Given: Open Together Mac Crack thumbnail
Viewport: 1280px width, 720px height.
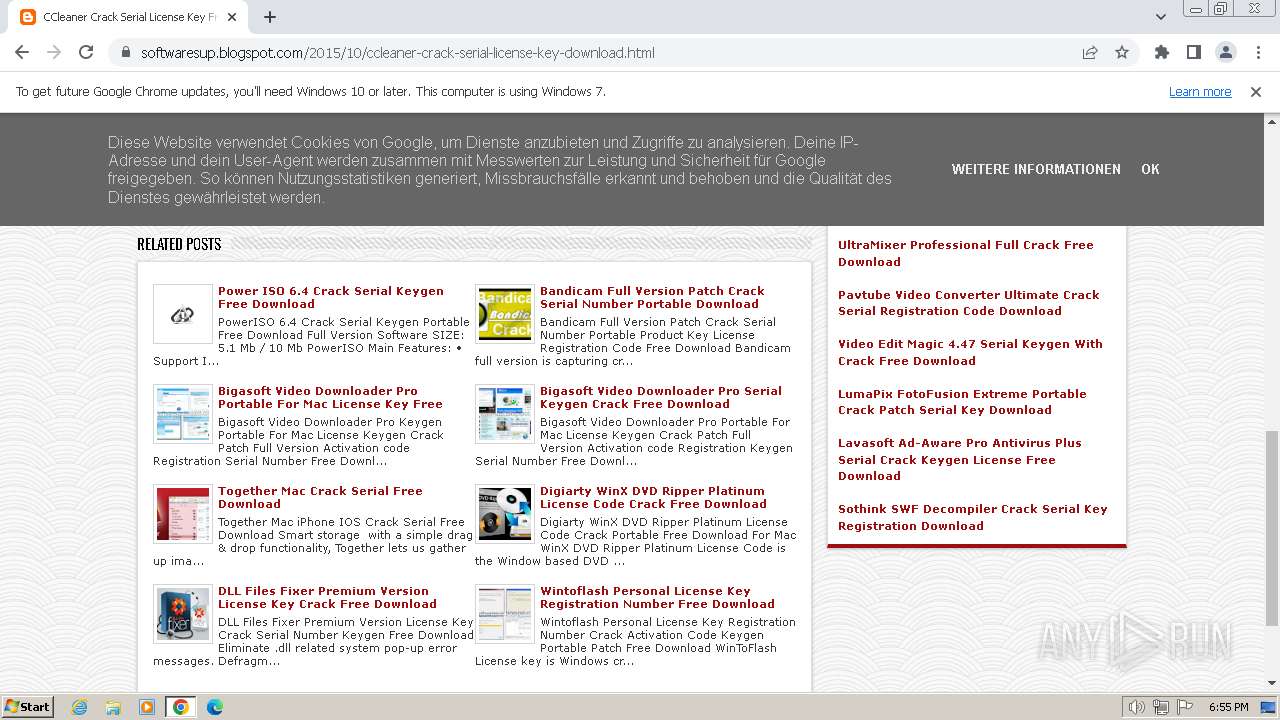Looking at the screenshot, I should click(182, 514).
